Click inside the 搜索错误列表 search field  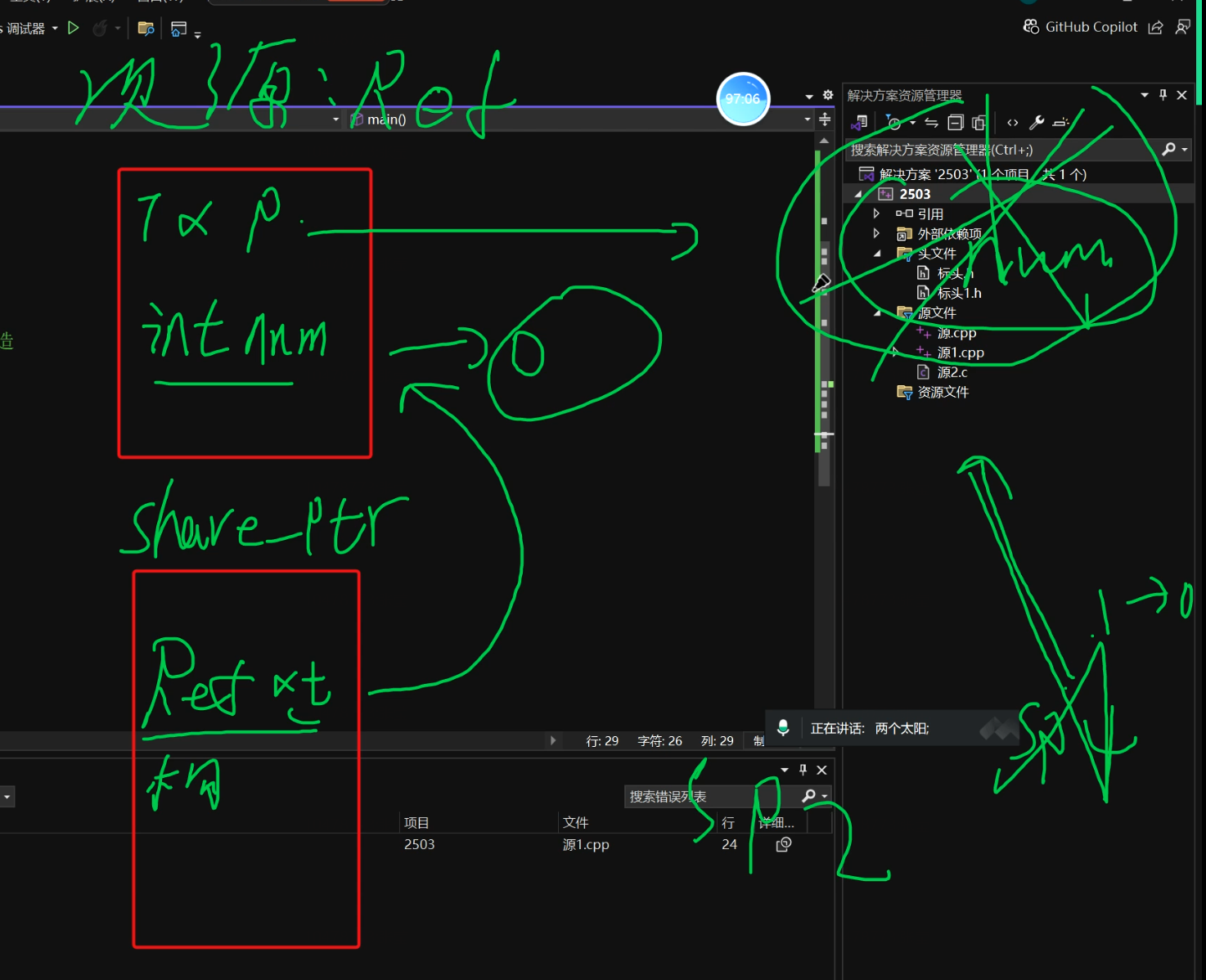[712, 796]
